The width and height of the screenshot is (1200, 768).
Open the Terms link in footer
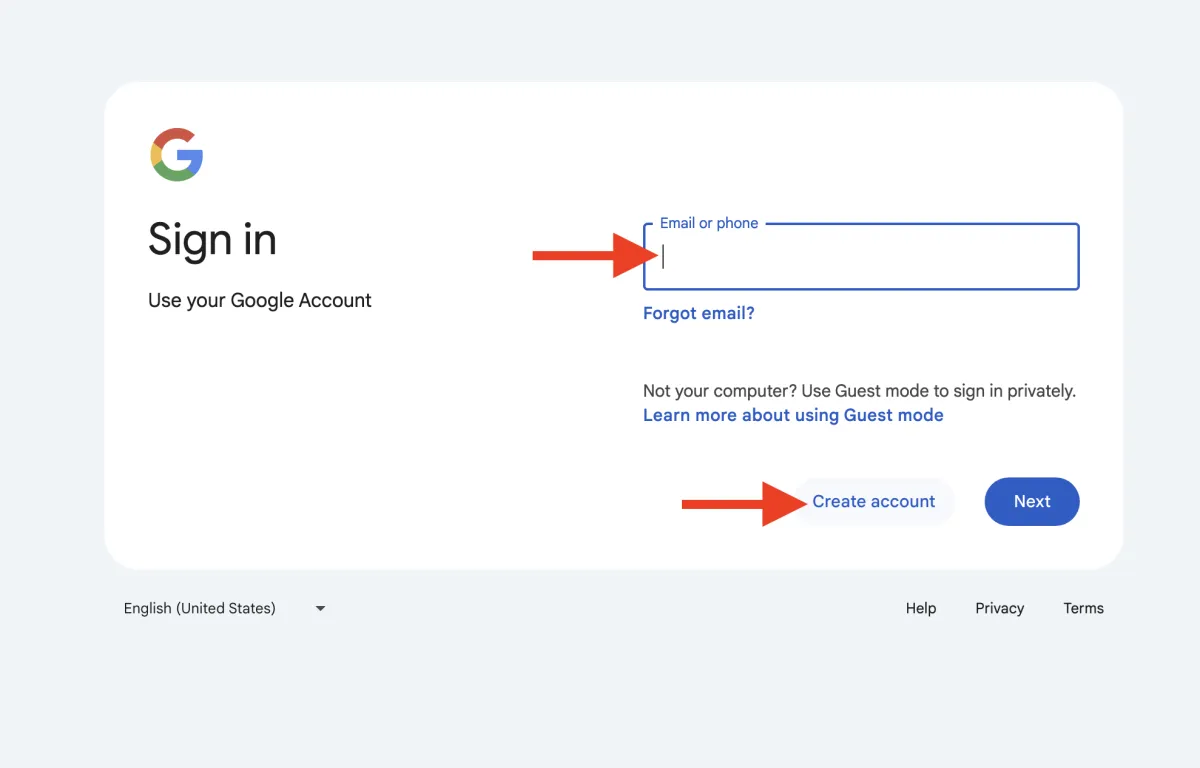pyautogui.click(x=1084, y=608)
